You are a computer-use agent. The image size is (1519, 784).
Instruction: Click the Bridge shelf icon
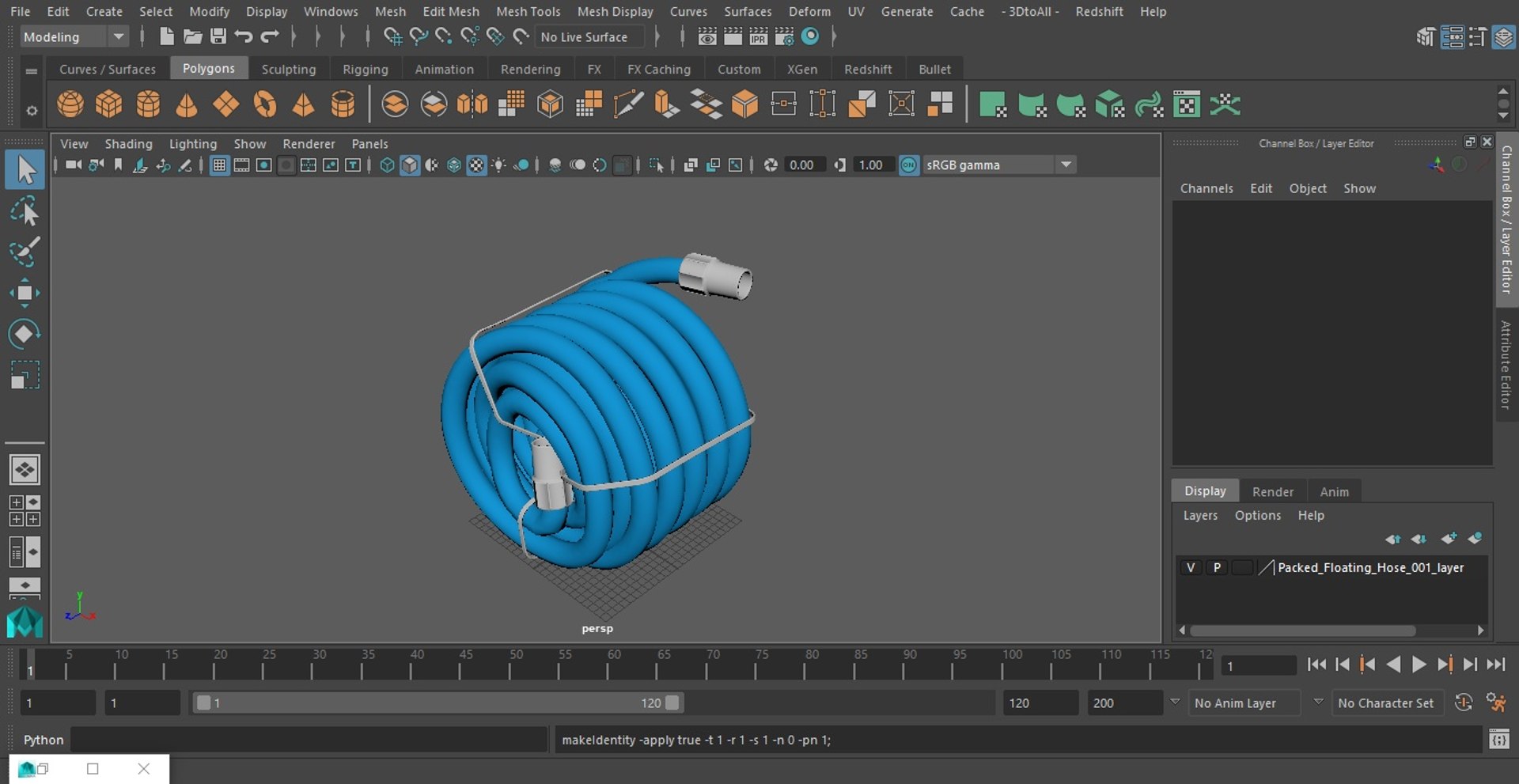[x=706, y=104]
